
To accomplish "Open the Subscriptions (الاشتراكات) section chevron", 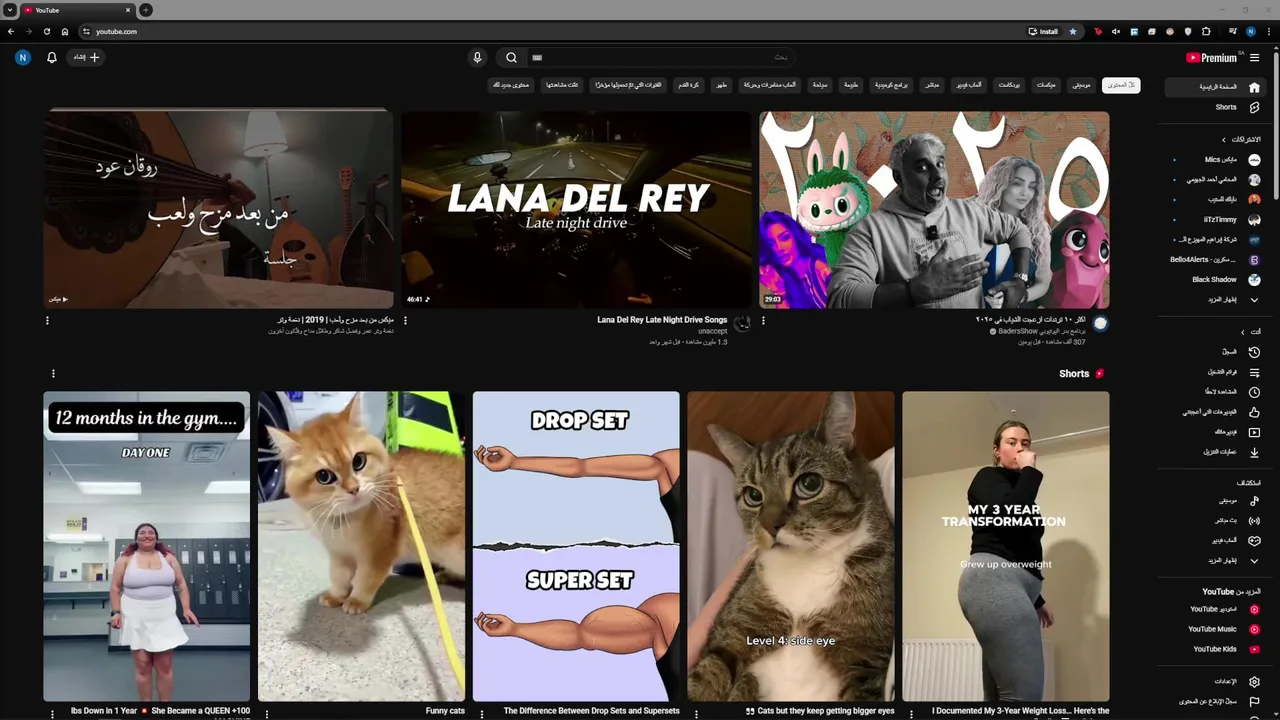I will [x=1223, y=140].
